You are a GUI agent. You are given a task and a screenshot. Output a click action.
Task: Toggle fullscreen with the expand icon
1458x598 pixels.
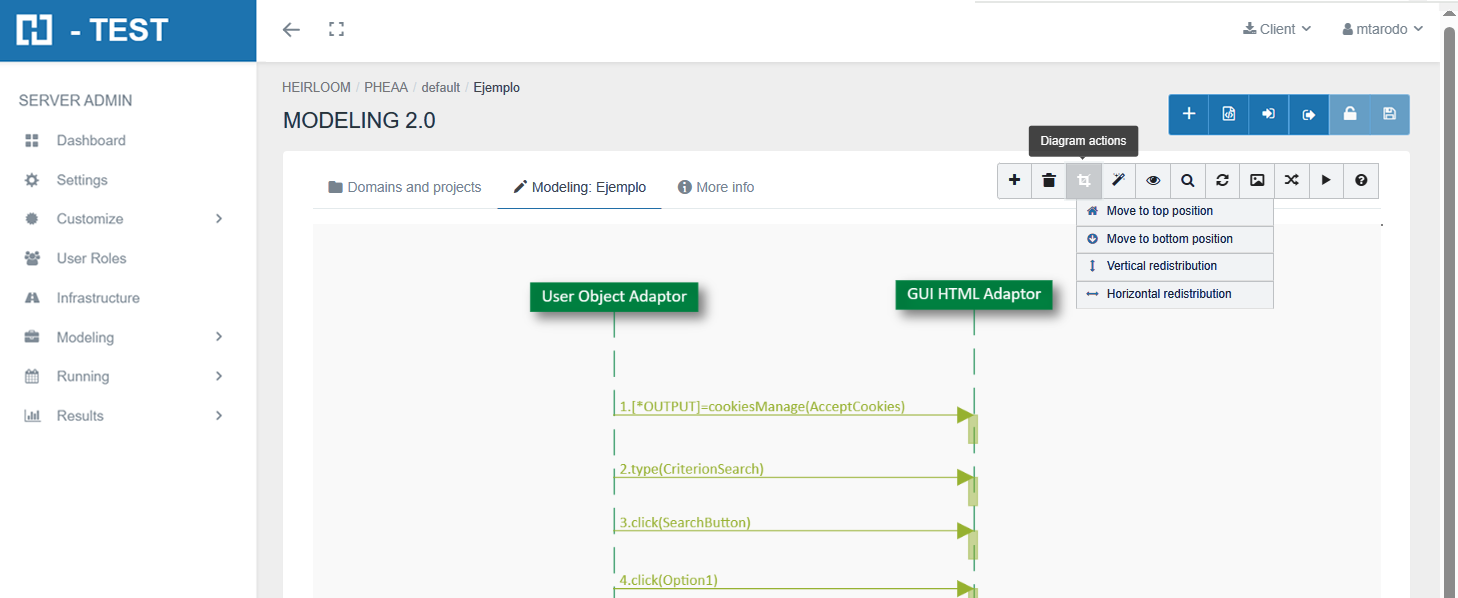tap(337, 30)
